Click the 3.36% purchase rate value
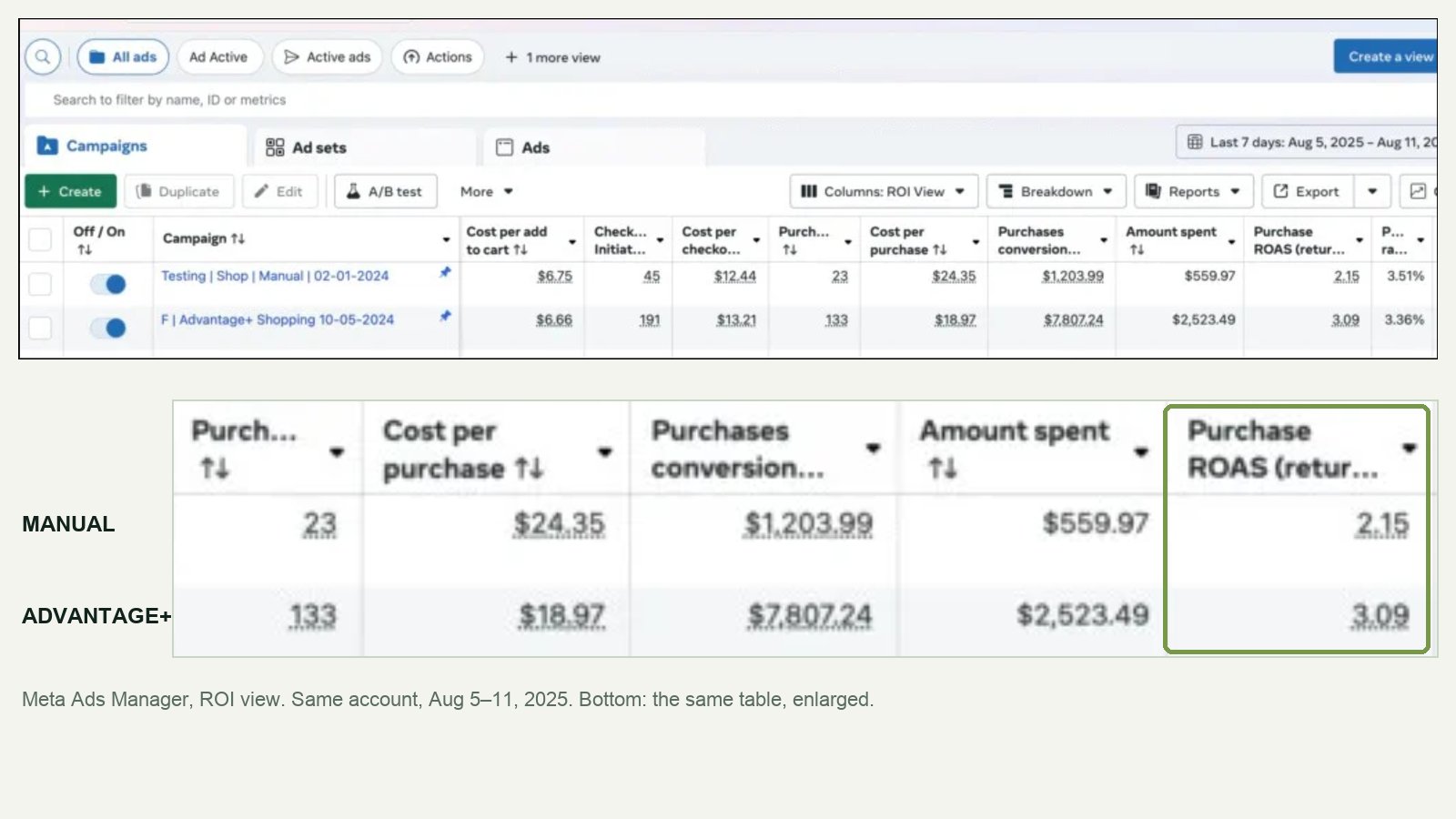Image resolution: width=1456 pixels, height=819 pixels. point(1404,319)
